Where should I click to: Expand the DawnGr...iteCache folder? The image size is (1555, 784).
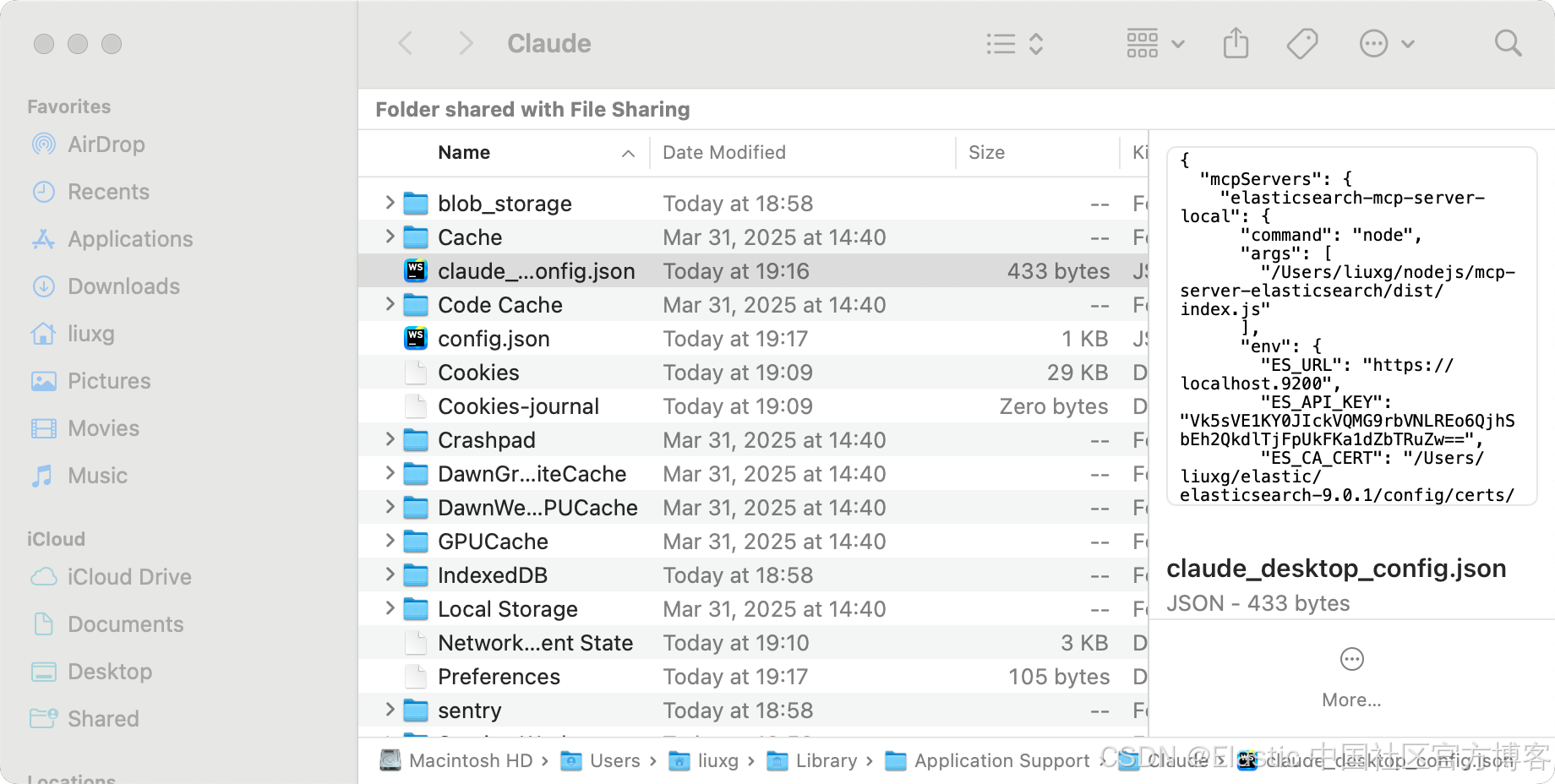(x=390, y=473)
